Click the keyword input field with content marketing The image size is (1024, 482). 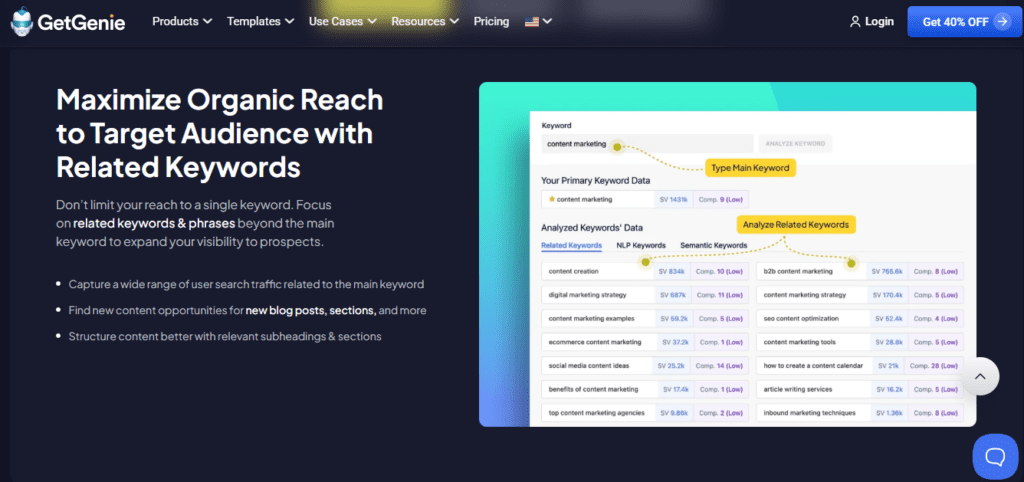[647, 144]
